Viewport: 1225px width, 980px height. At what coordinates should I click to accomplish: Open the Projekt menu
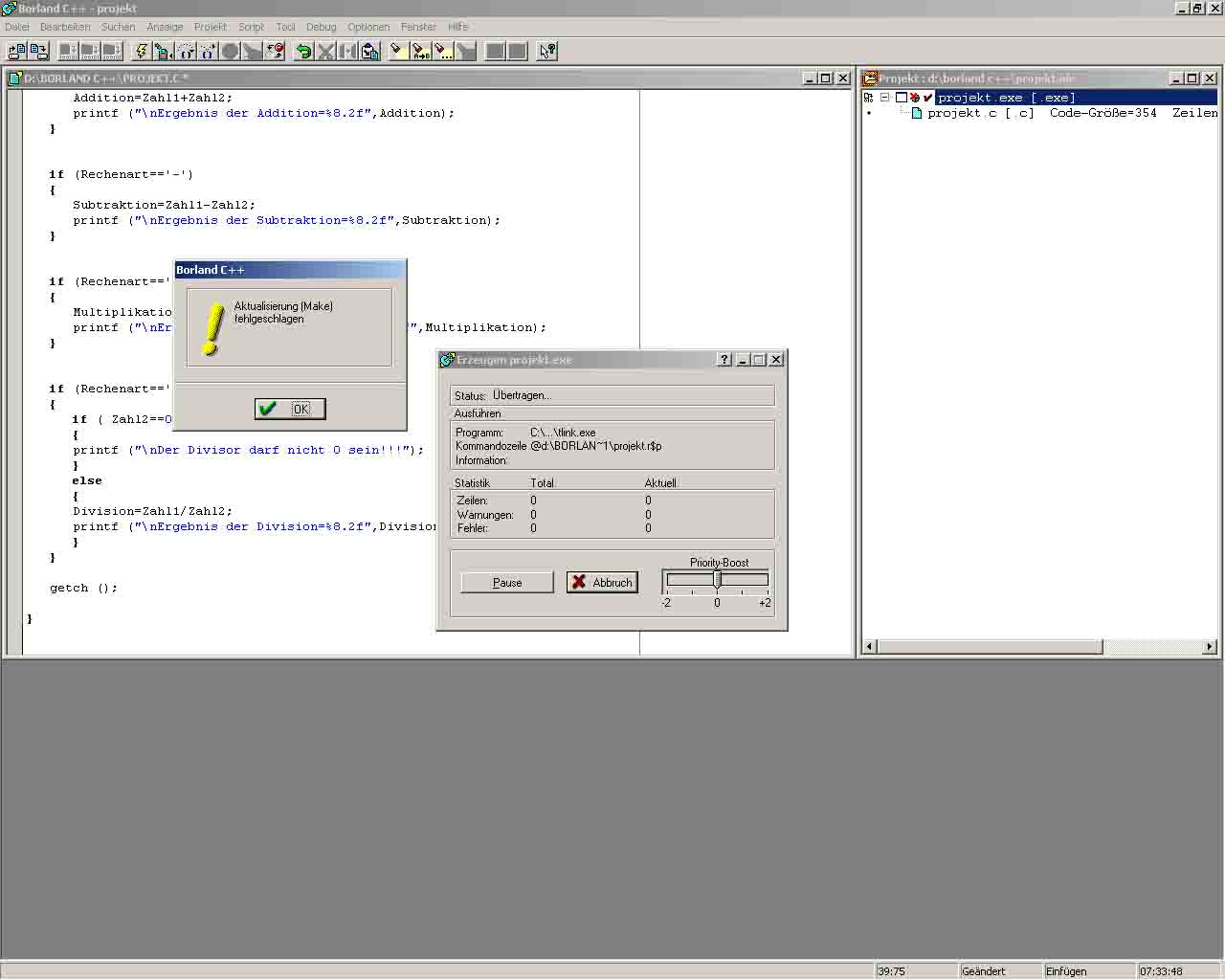point(211,27)
